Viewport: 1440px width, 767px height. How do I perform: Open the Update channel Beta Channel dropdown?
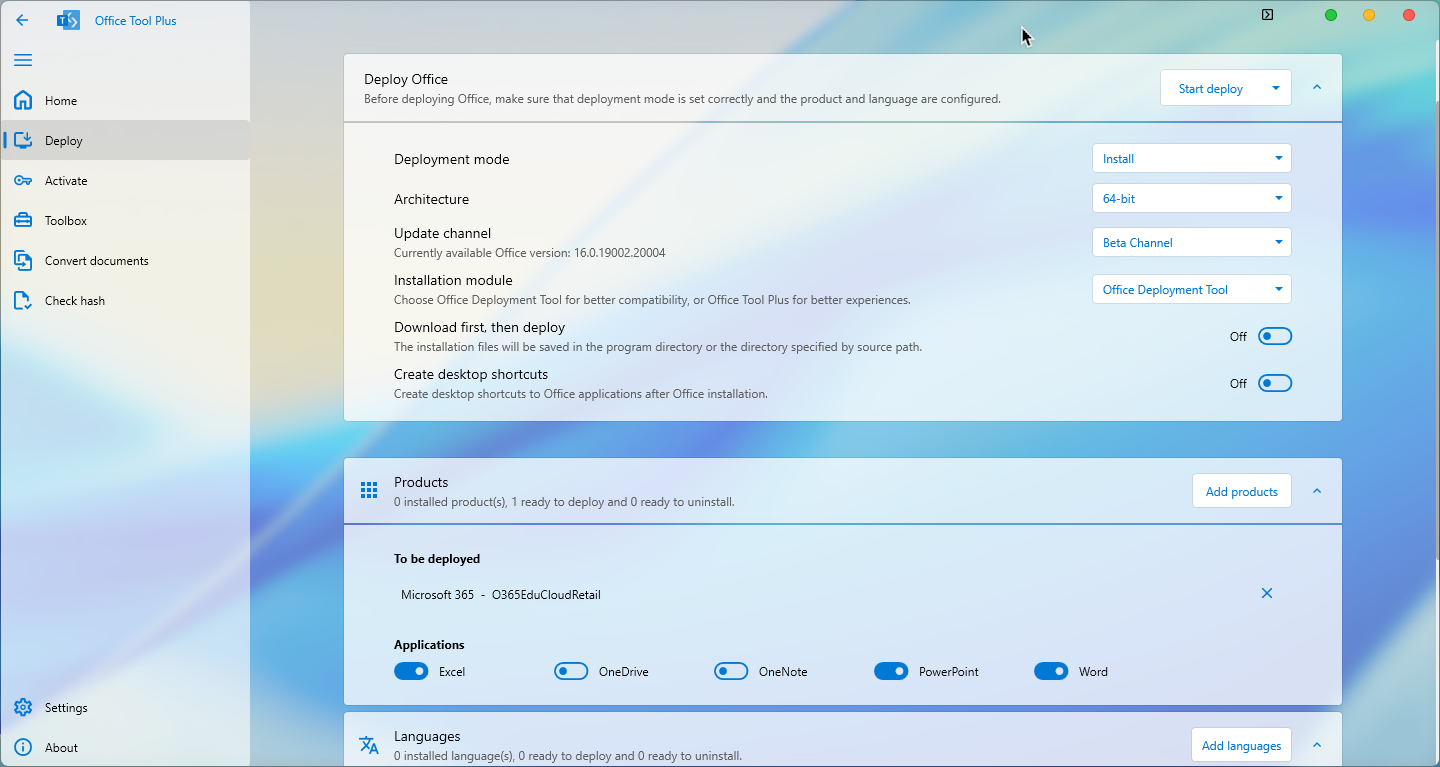click(x=1191, y=242)
